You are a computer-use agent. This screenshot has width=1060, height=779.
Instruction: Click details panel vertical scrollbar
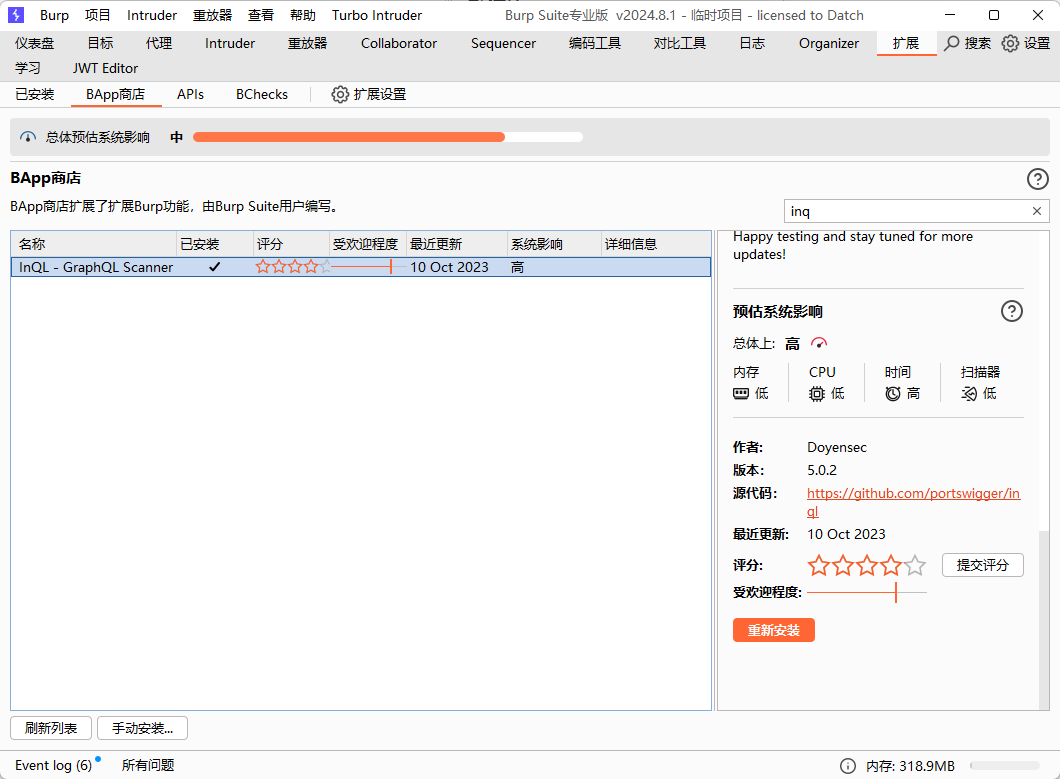pos(1044,619)
